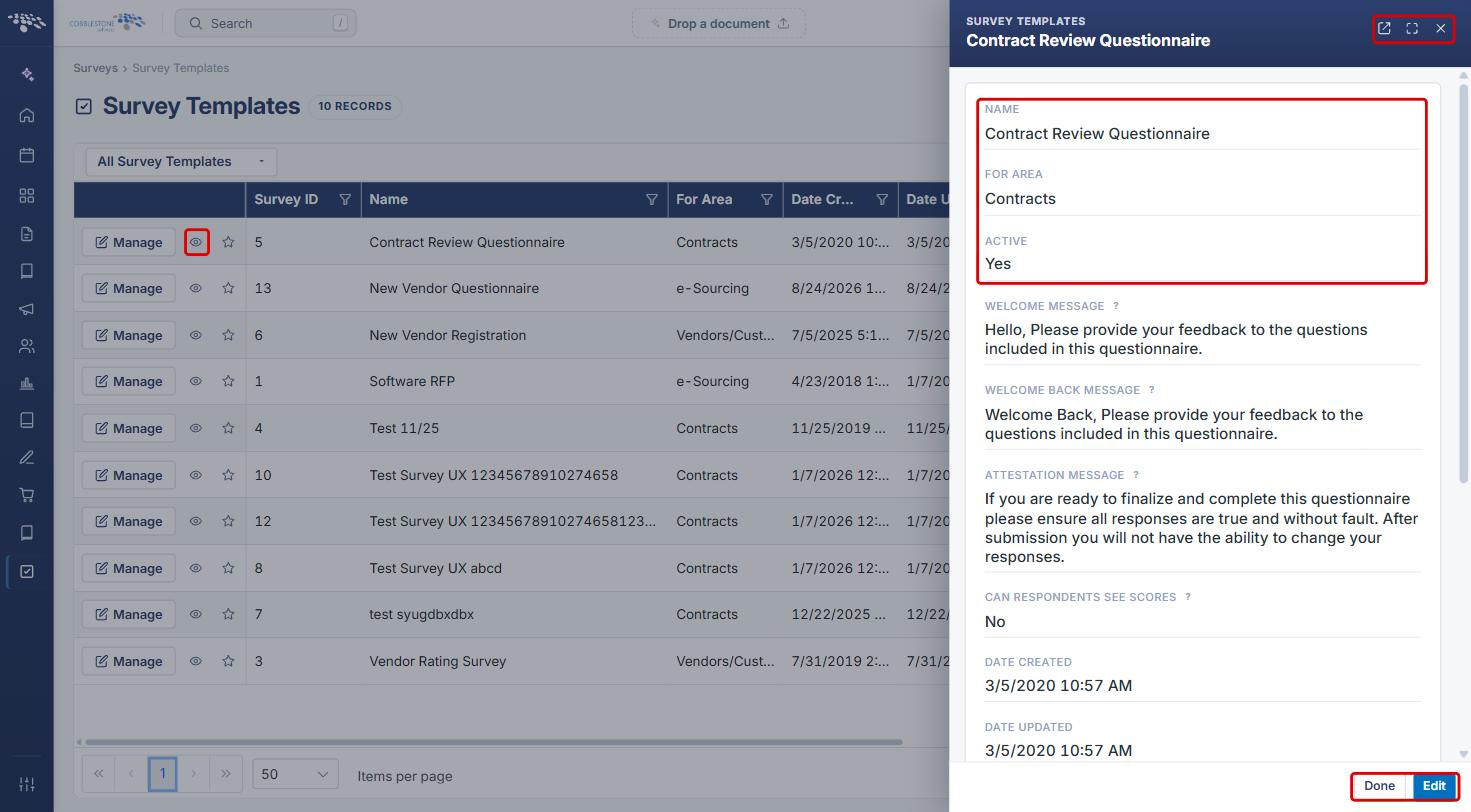Click the Drop a document upload area
1471x812 pixels.
click(x=719, y=23)
